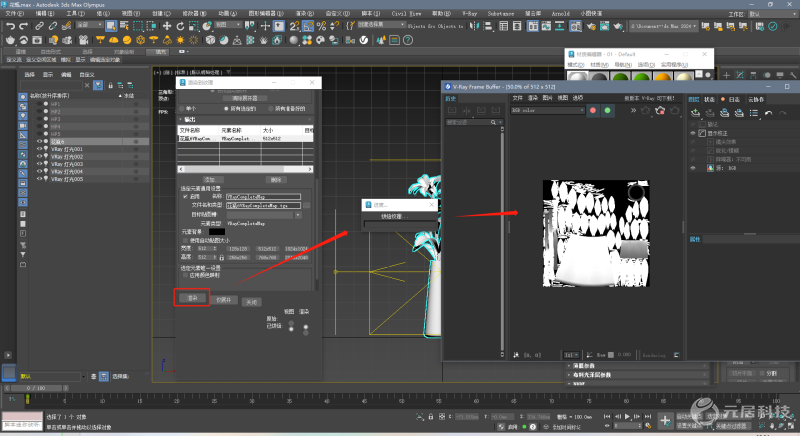
Task: Click the 512x512 size preset button
Action: click(x=267, y=249)
